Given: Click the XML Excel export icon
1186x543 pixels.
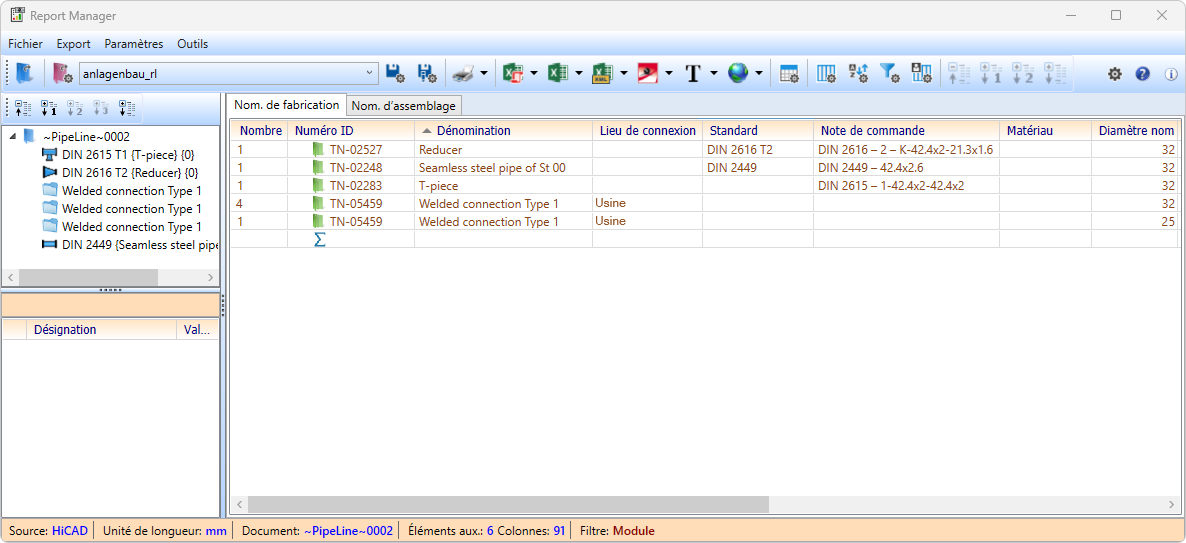Looking at the screenshot, I should (x=602, y=73).
